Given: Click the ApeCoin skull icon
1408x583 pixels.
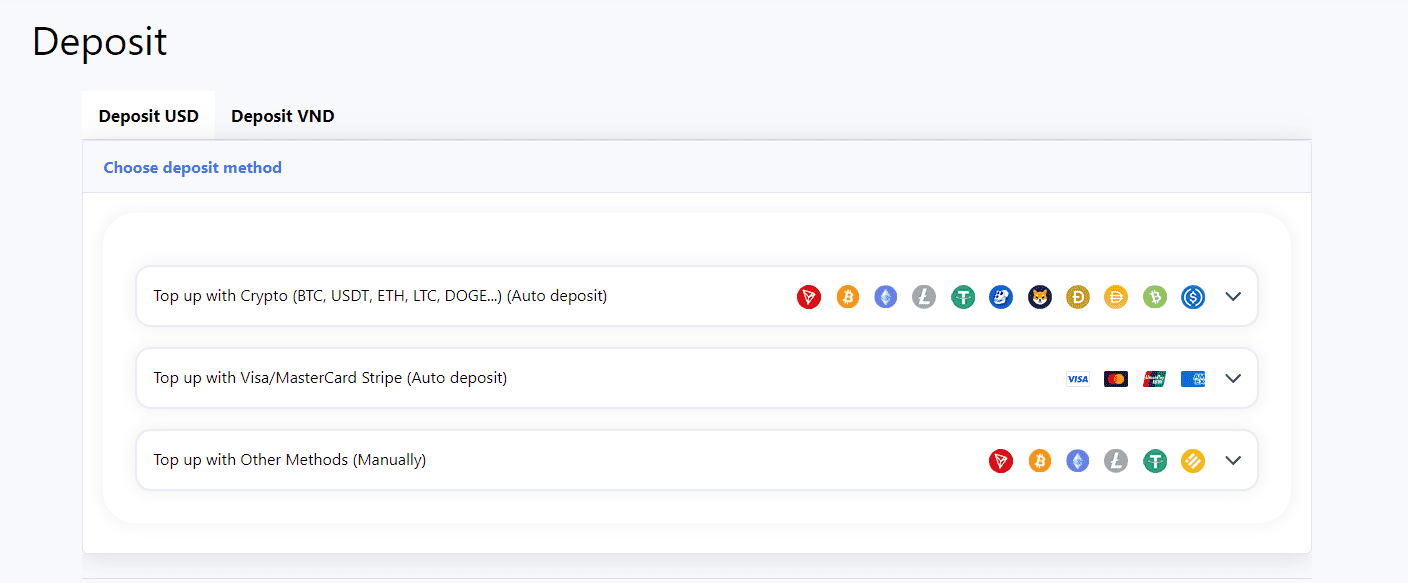Looking at the screenshot, I should tap(1001, 297).
